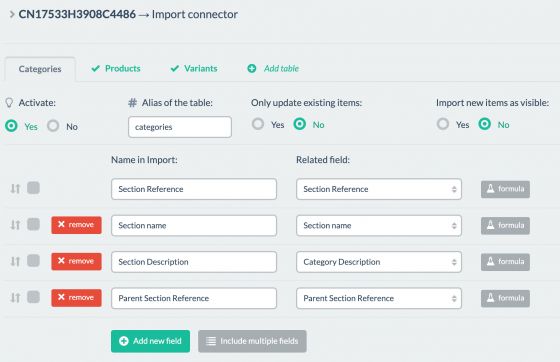Switch to the Variants tab
This screenshot has height=362, width=560.
pos(194,69)
